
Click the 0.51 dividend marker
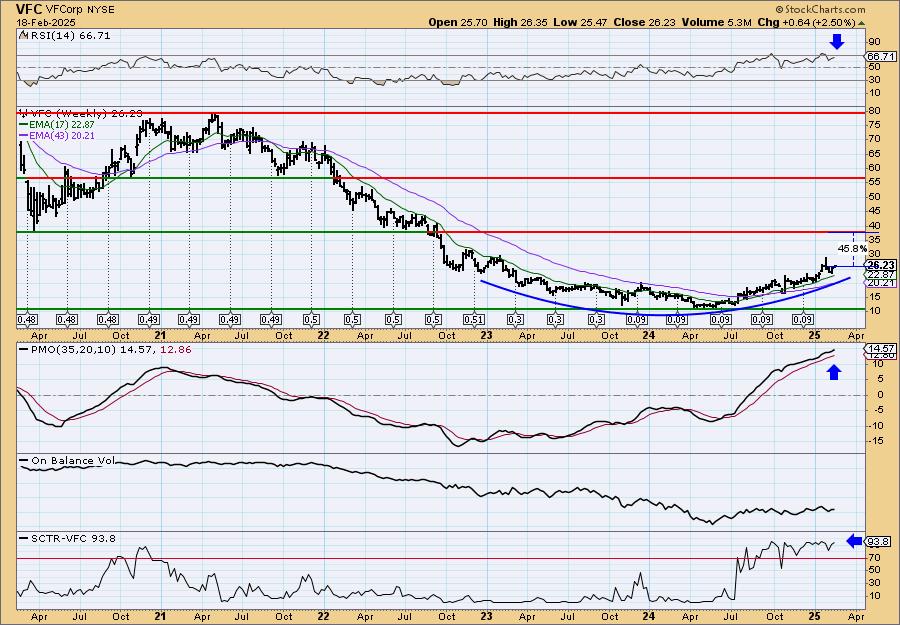[474, 319]
